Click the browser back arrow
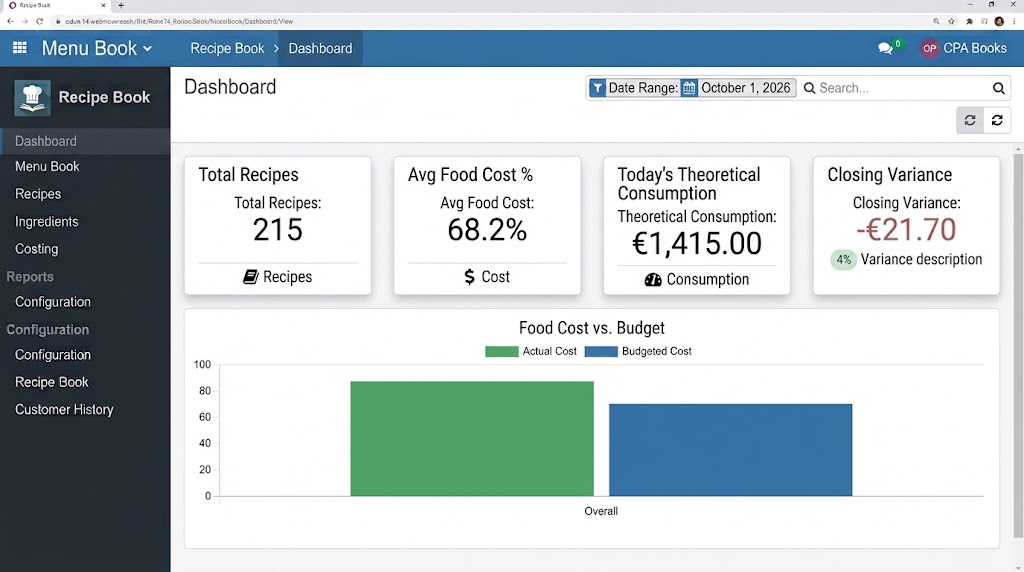Viewport: 1024px width, 572px height. (10, 22)
